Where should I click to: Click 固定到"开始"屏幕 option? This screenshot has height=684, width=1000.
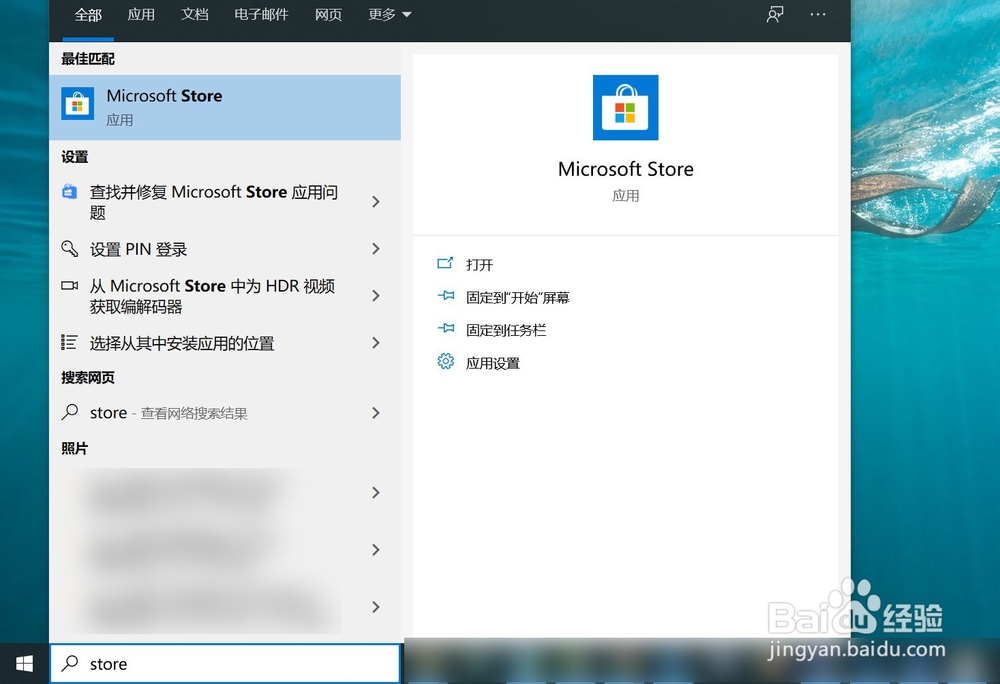click(518, 297)
